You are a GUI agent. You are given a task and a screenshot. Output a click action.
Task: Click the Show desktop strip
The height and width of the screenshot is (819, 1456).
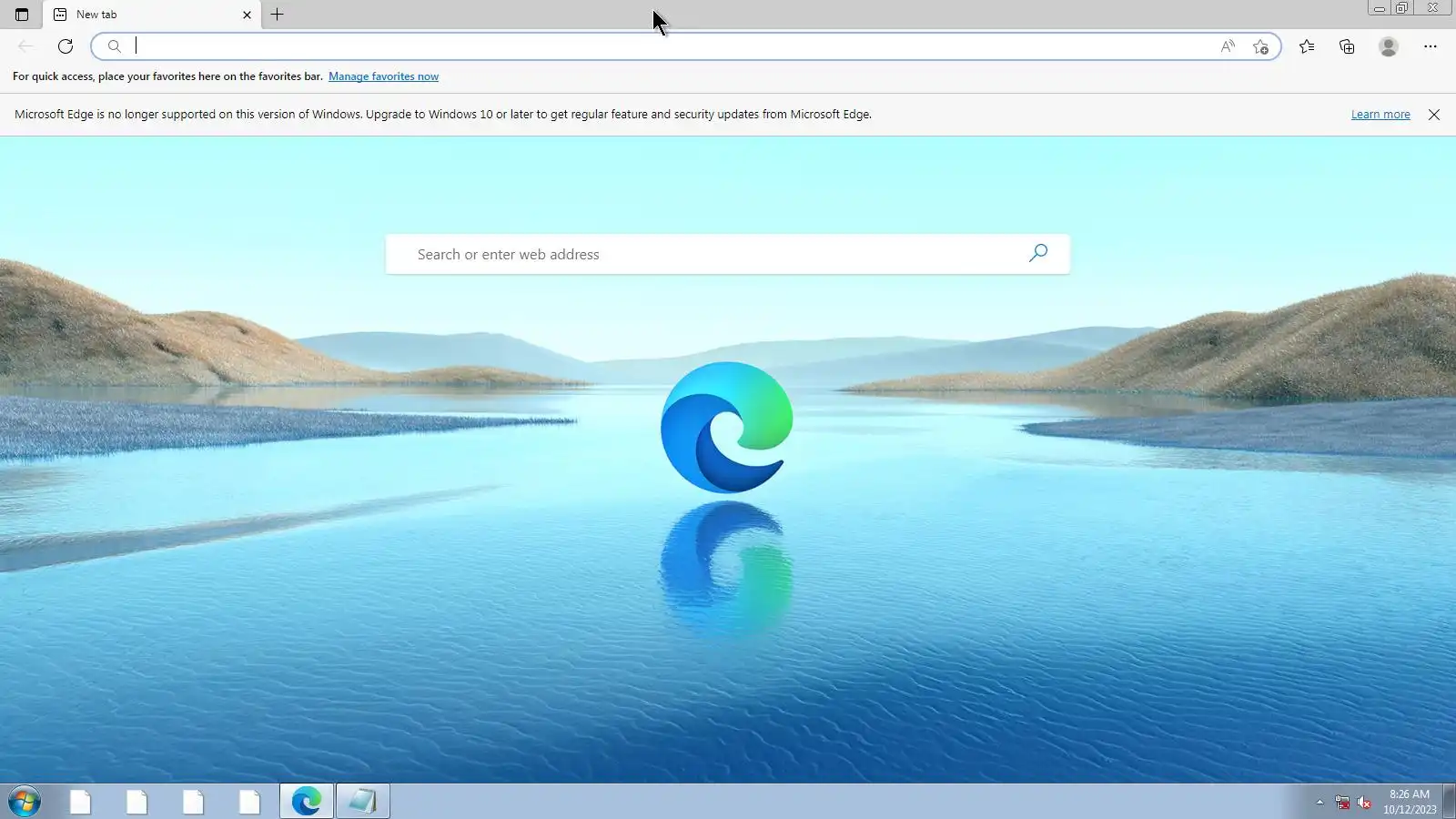pyautogui.click(x=1450, y=802)
